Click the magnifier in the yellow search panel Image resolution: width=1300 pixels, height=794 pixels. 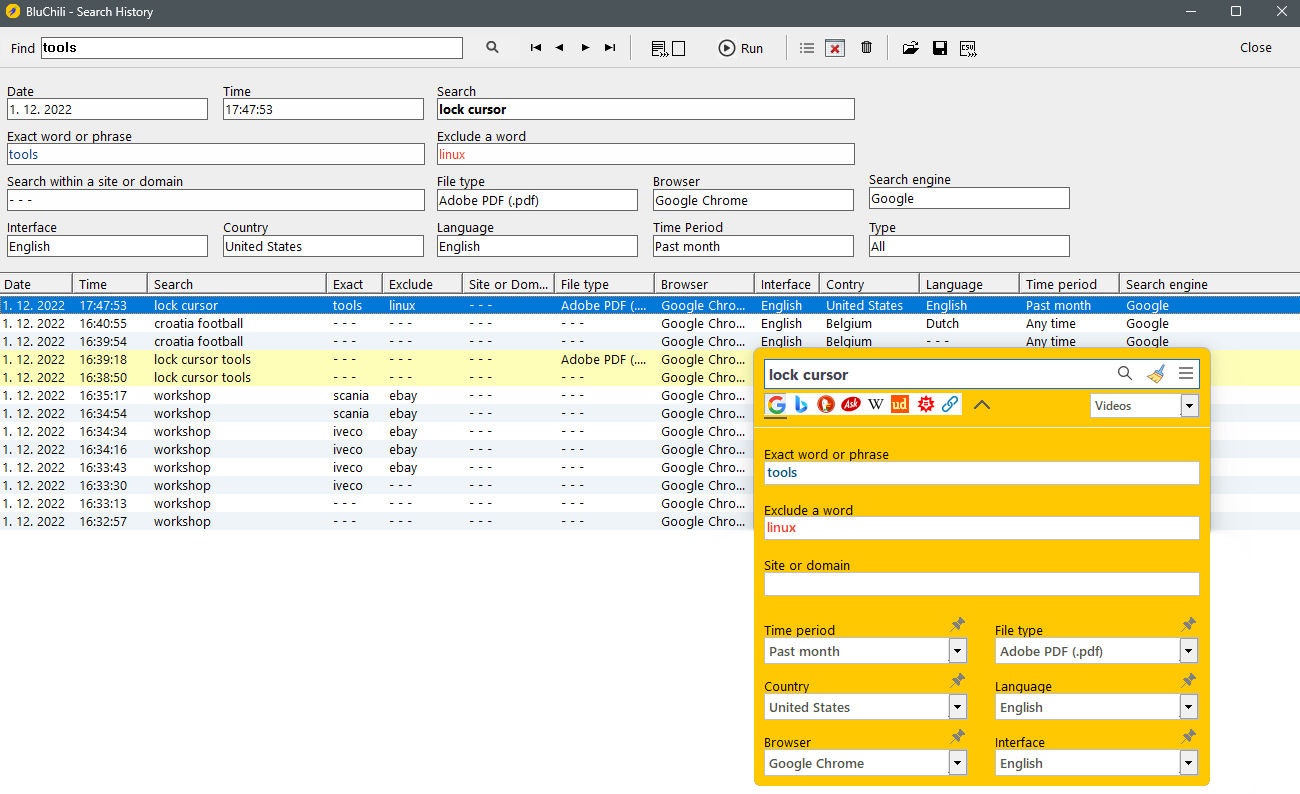point(1125,373)
